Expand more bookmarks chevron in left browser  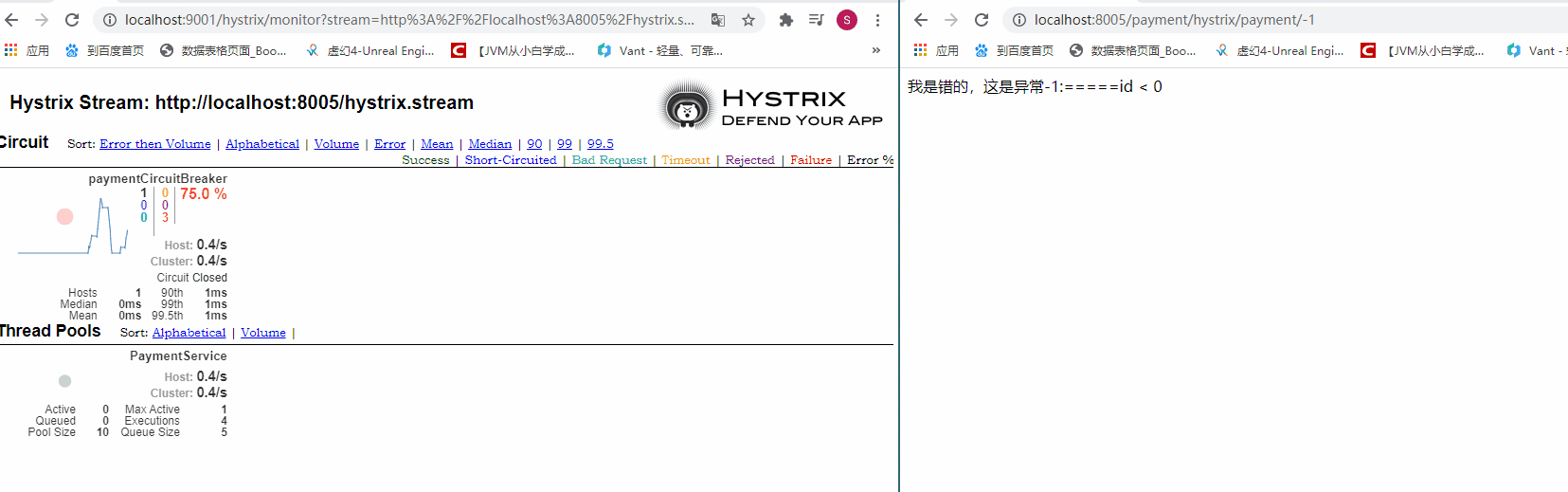(876, 50)
